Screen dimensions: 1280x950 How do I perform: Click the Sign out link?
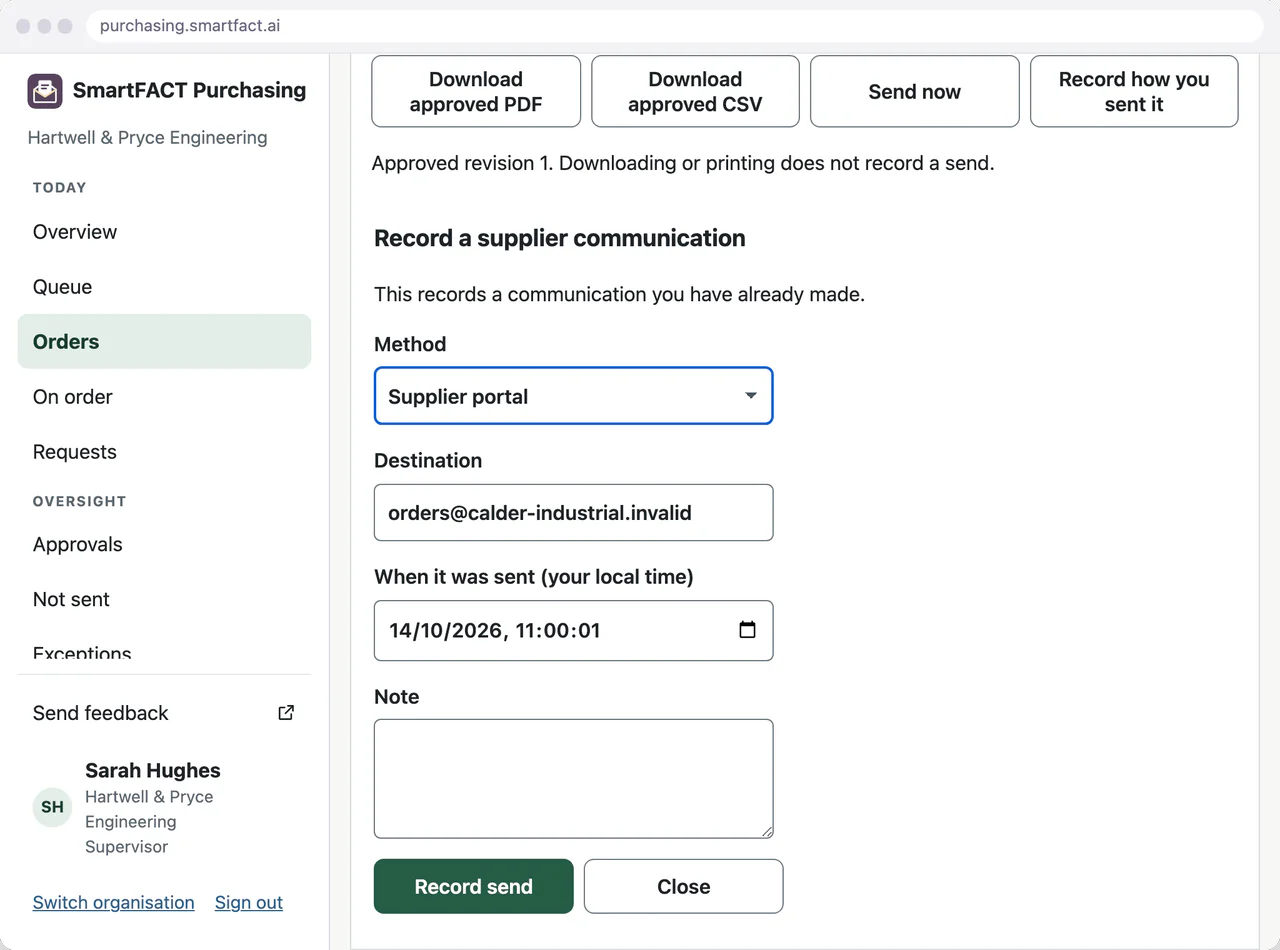coord(249,902)
